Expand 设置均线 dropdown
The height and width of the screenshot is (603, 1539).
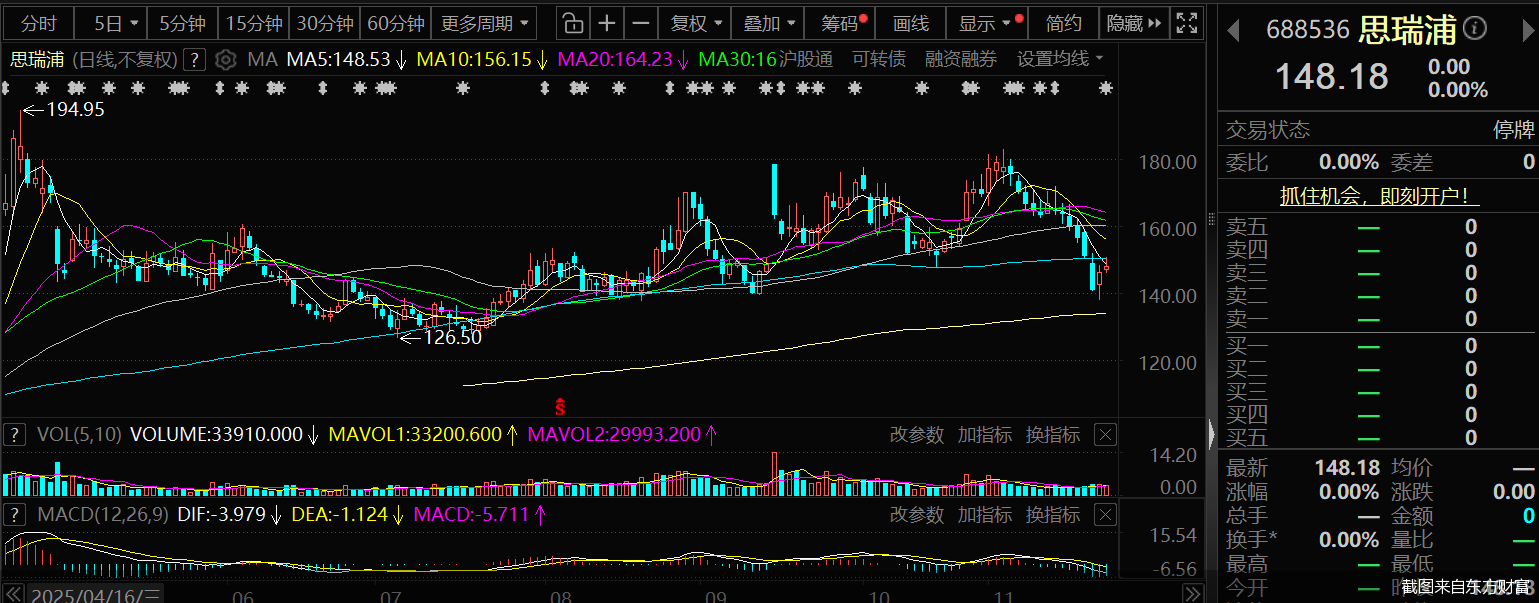coord(1060,60)
